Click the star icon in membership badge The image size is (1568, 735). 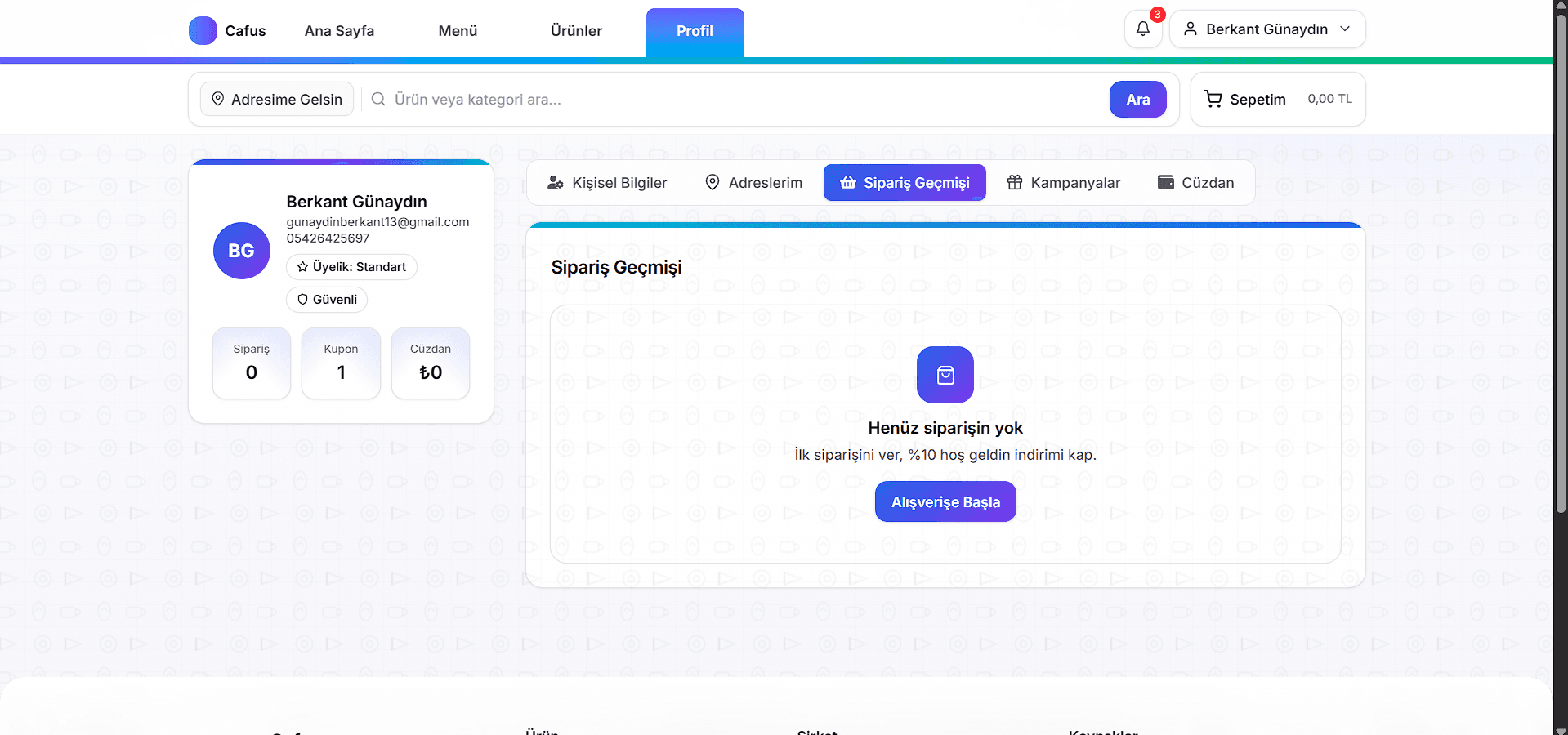[302, 267]
